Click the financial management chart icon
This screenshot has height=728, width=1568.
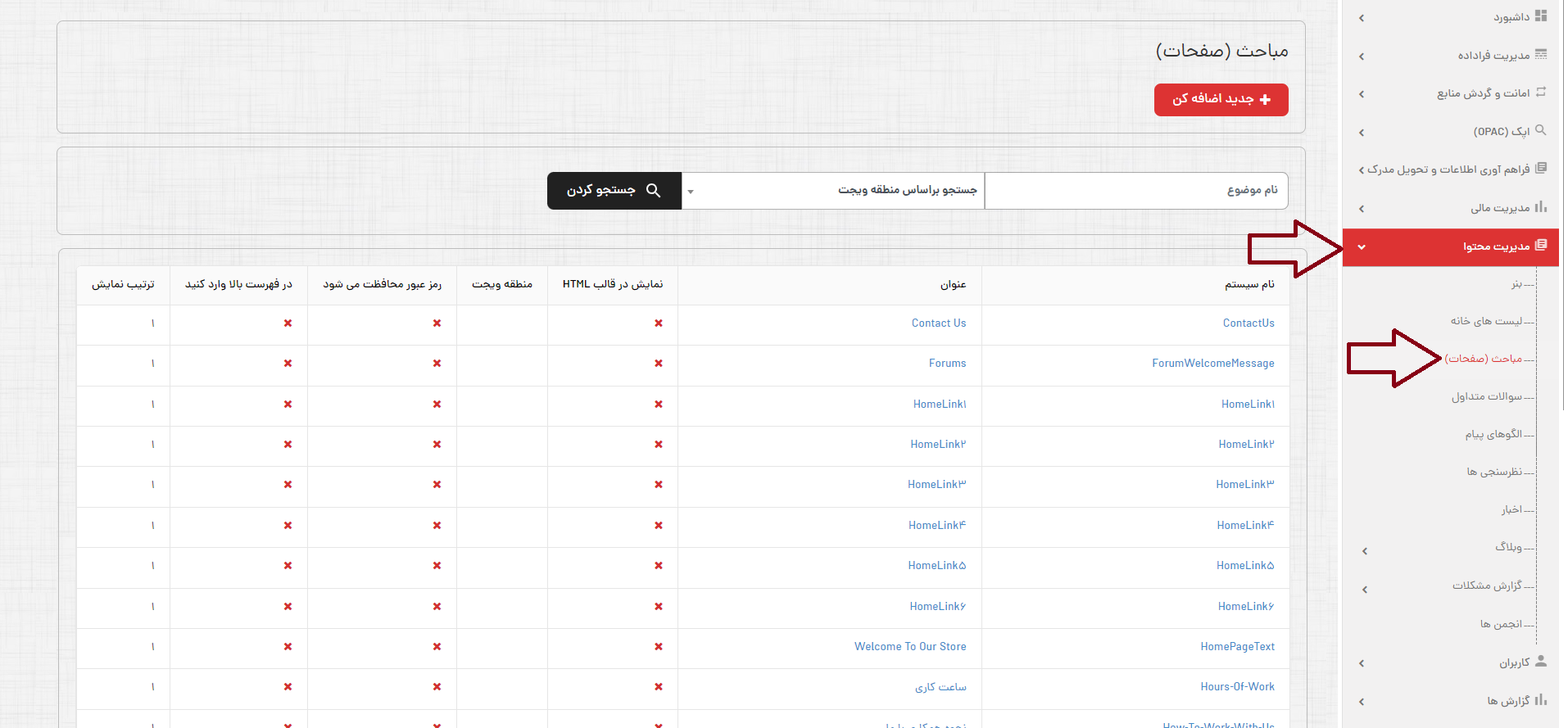1541,207
